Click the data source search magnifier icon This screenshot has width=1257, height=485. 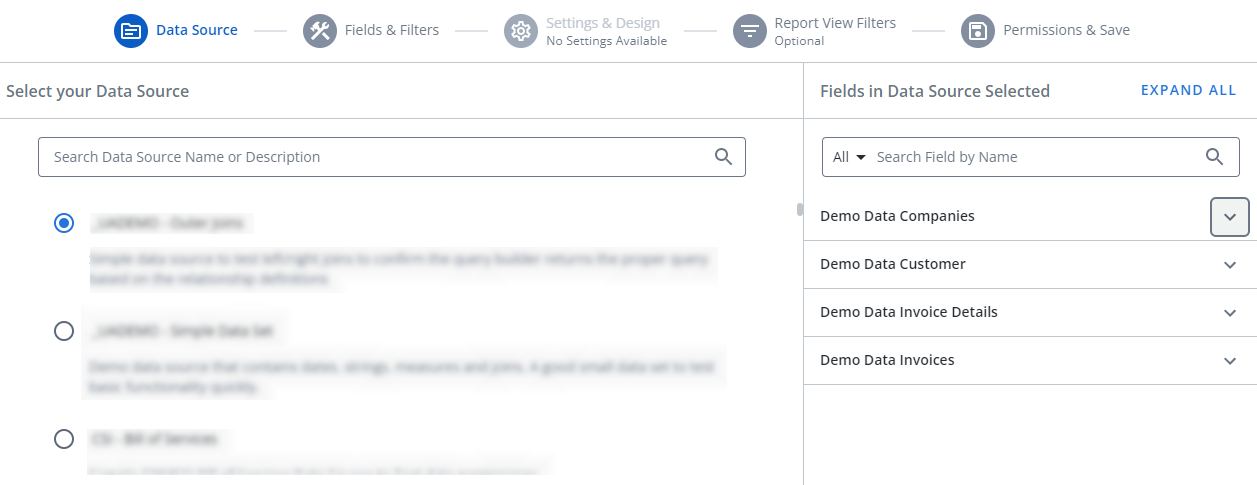point(724,157)
